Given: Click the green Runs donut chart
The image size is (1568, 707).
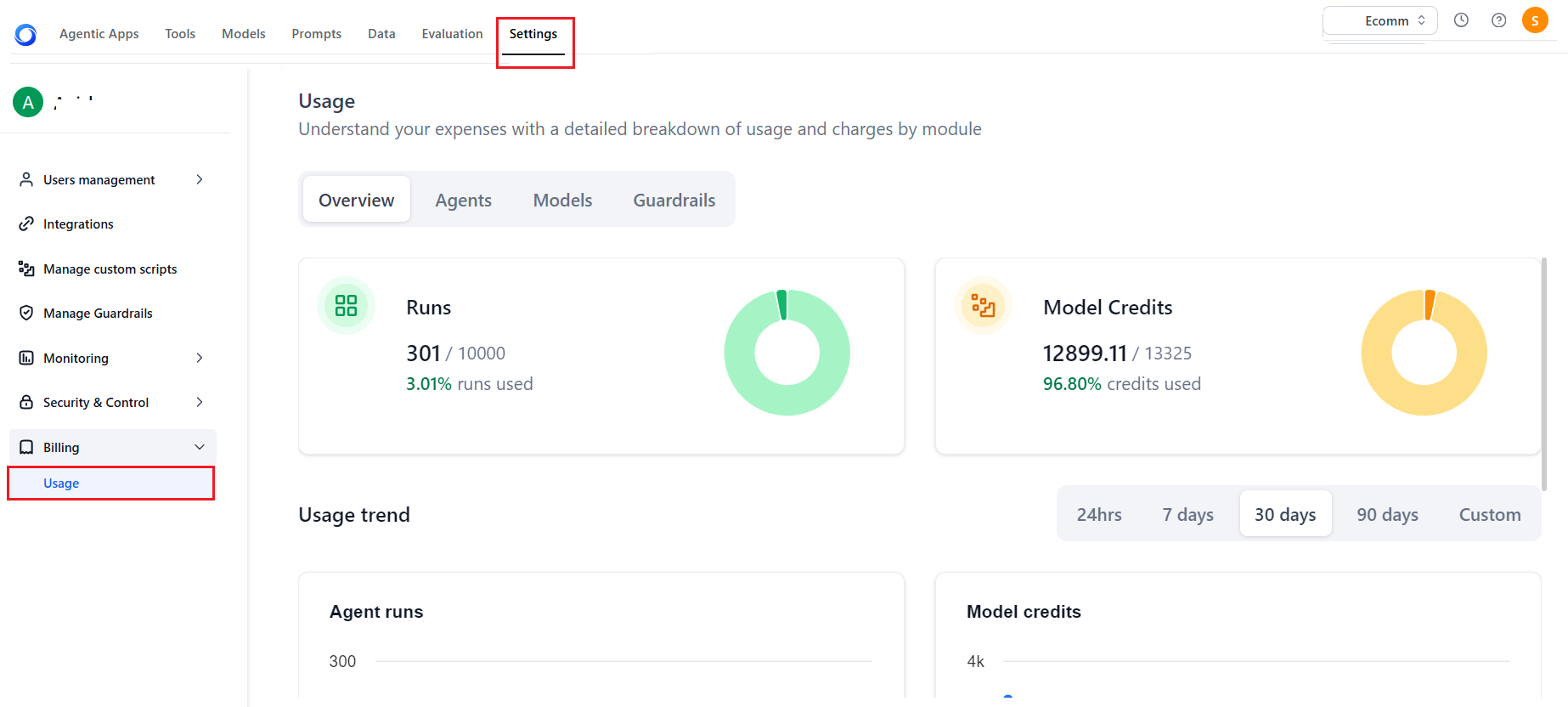Looking at the screenshot, I should click(787, 353).
